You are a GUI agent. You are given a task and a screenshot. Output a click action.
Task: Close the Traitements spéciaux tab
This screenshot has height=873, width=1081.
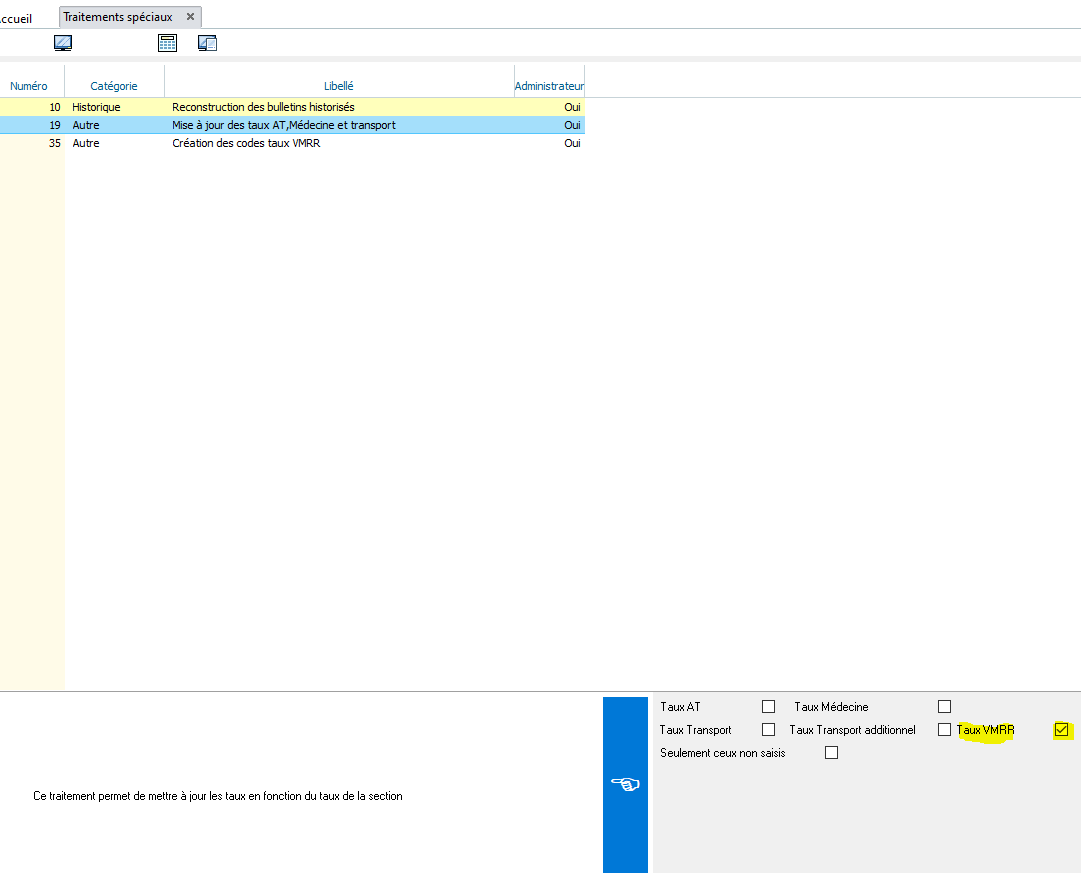190,17
